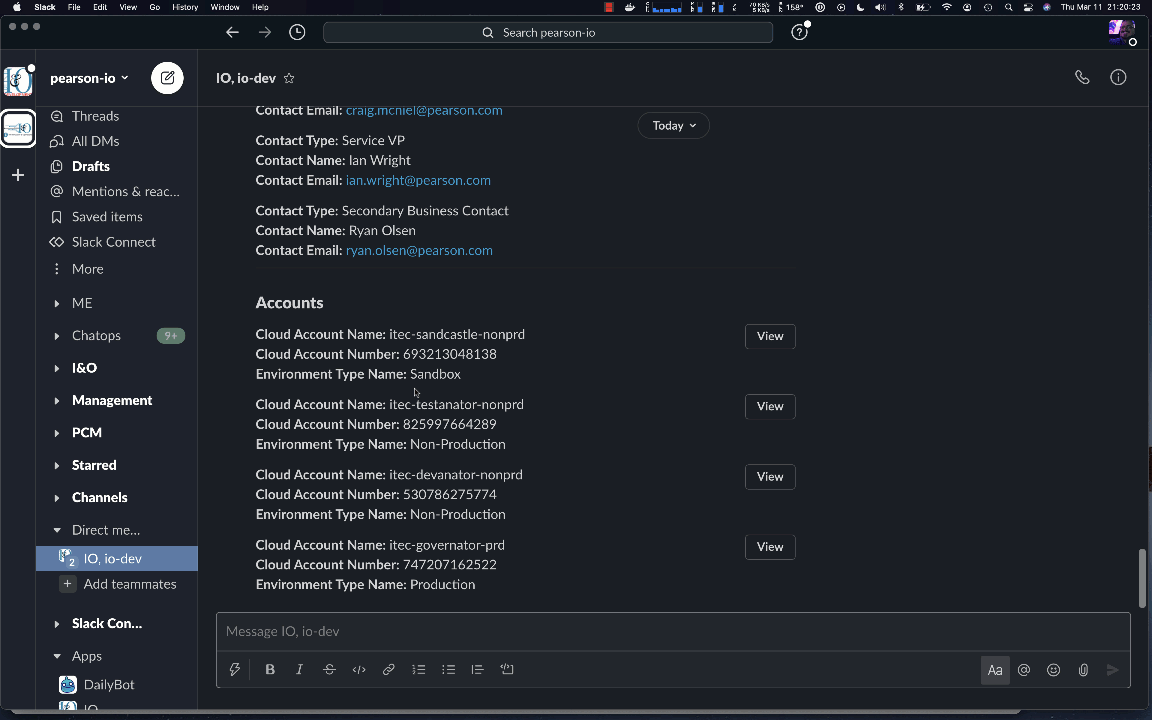Go back using the left arrow
Image resolution: width=1152 pixels, height=720 pixels.
pyautogui.click(x=232, y=32)
